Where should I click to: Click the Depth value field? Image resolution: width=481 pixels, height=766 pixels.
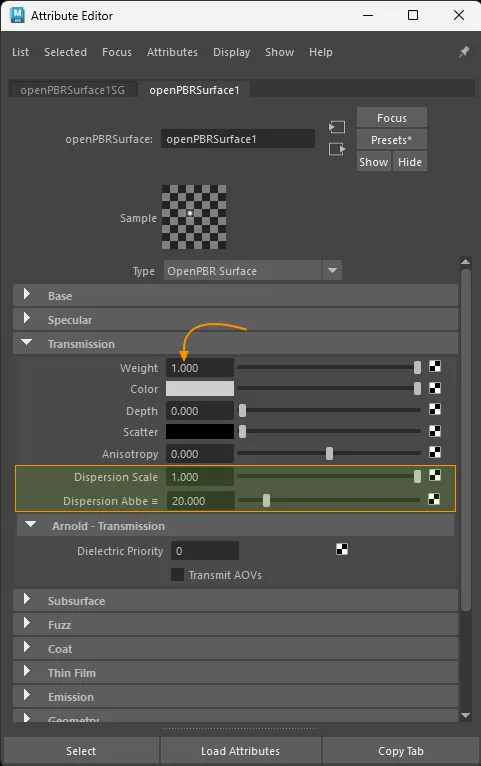point(200,410)
